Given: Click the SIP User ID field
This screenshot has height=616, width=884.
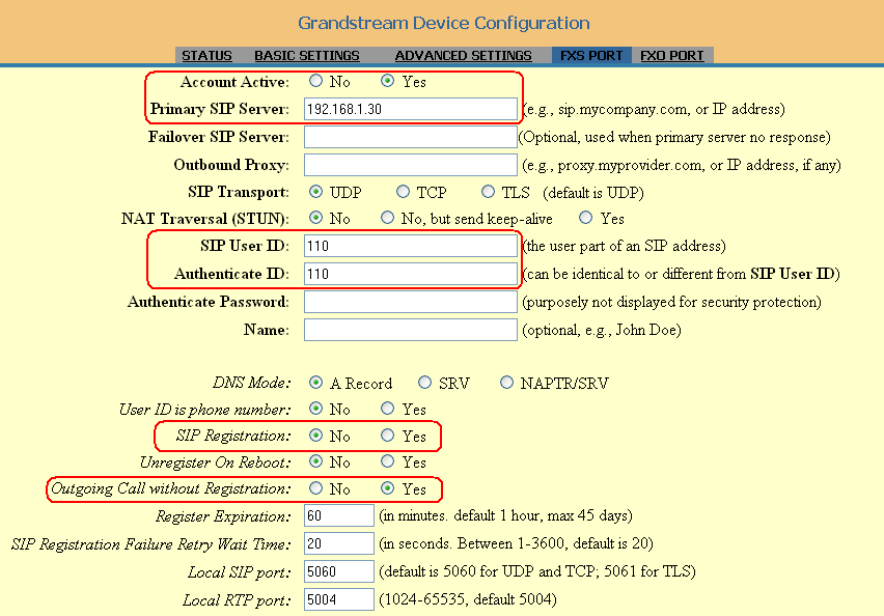Looking at the screenshot, I should point(410,246).
